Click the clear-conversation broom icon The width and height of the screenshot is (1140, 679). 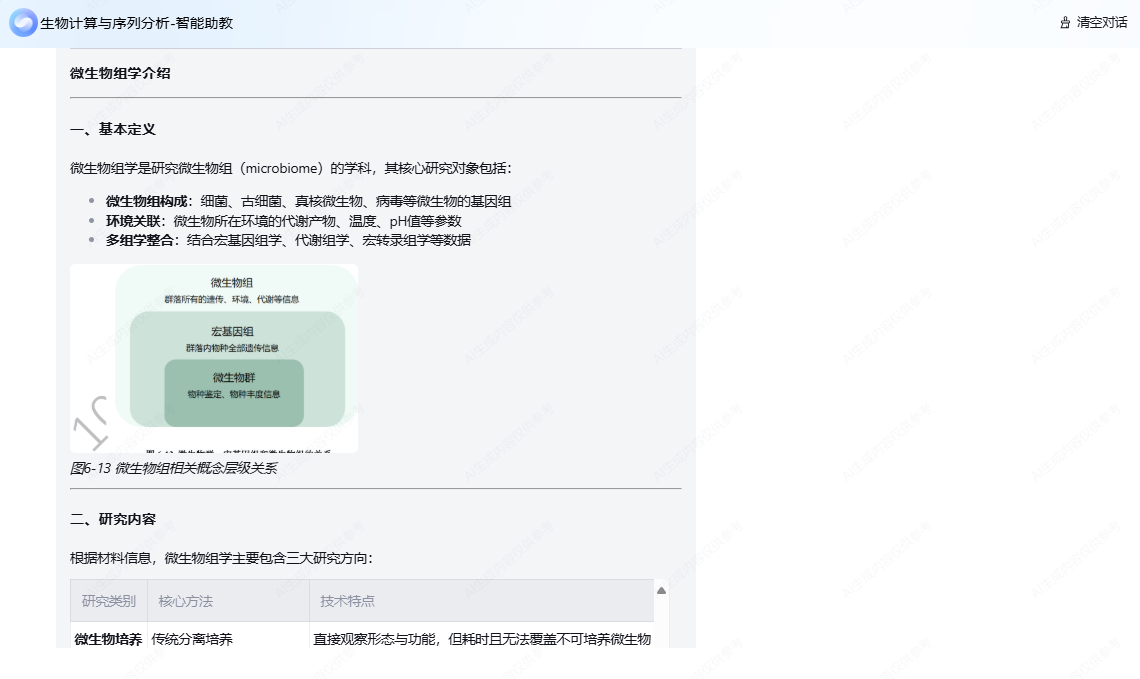(1065, 23)
